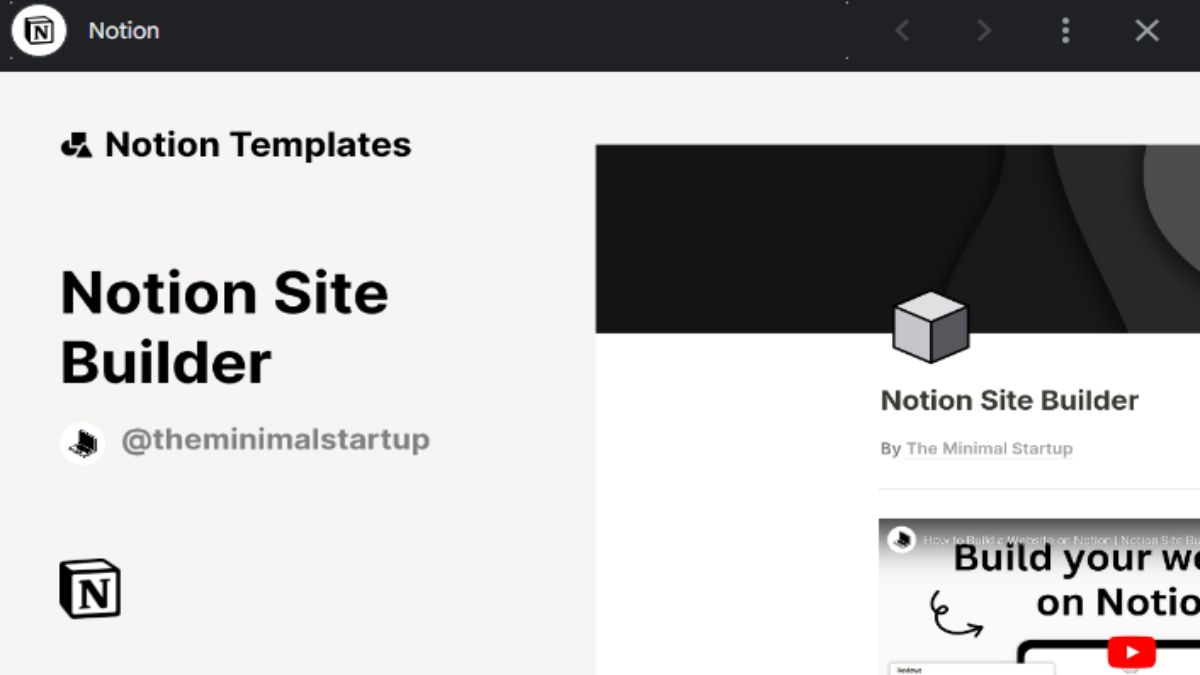The height and width of the screenshot is (675, 1200).
Task: Open the video title How to Build a Website
Action: point(1061,540)
